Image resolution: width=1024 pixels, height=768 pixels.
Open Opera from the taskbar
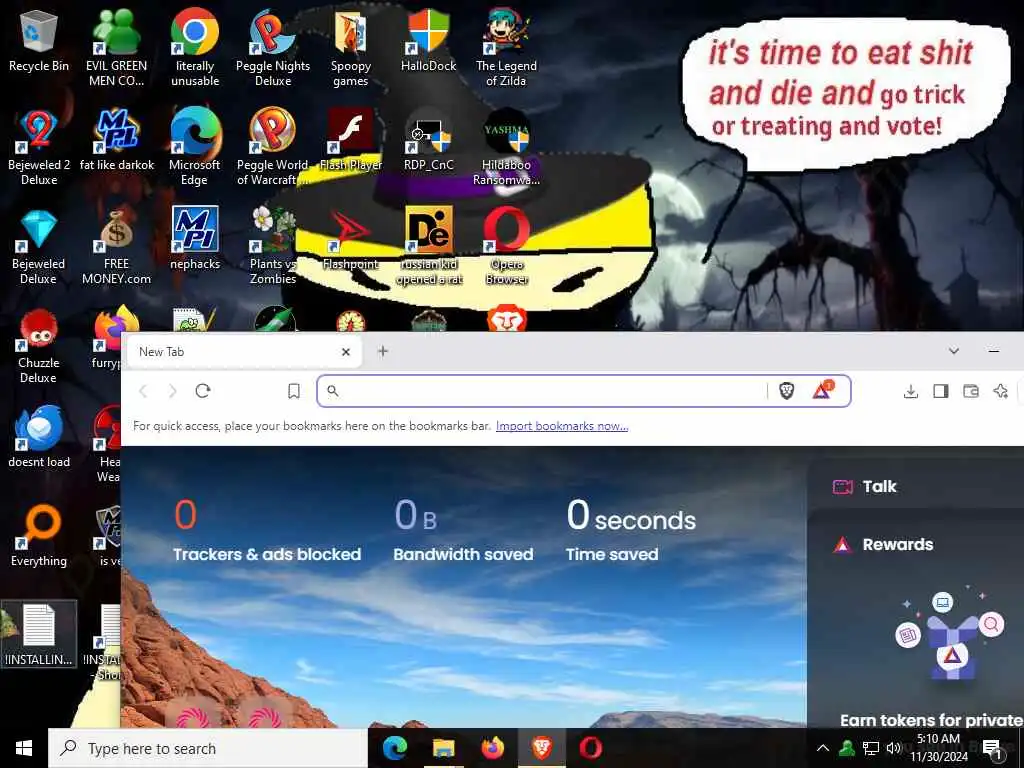[590, 748]
